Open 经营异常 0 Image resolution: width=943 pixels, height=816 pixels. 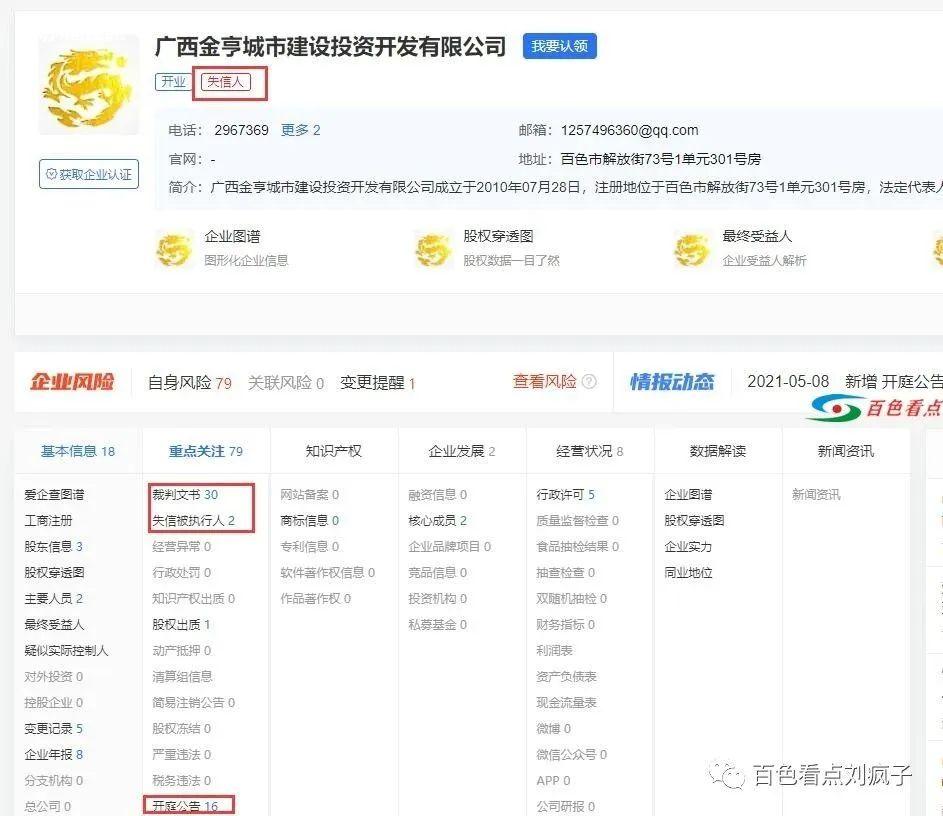tap(182, 547)
